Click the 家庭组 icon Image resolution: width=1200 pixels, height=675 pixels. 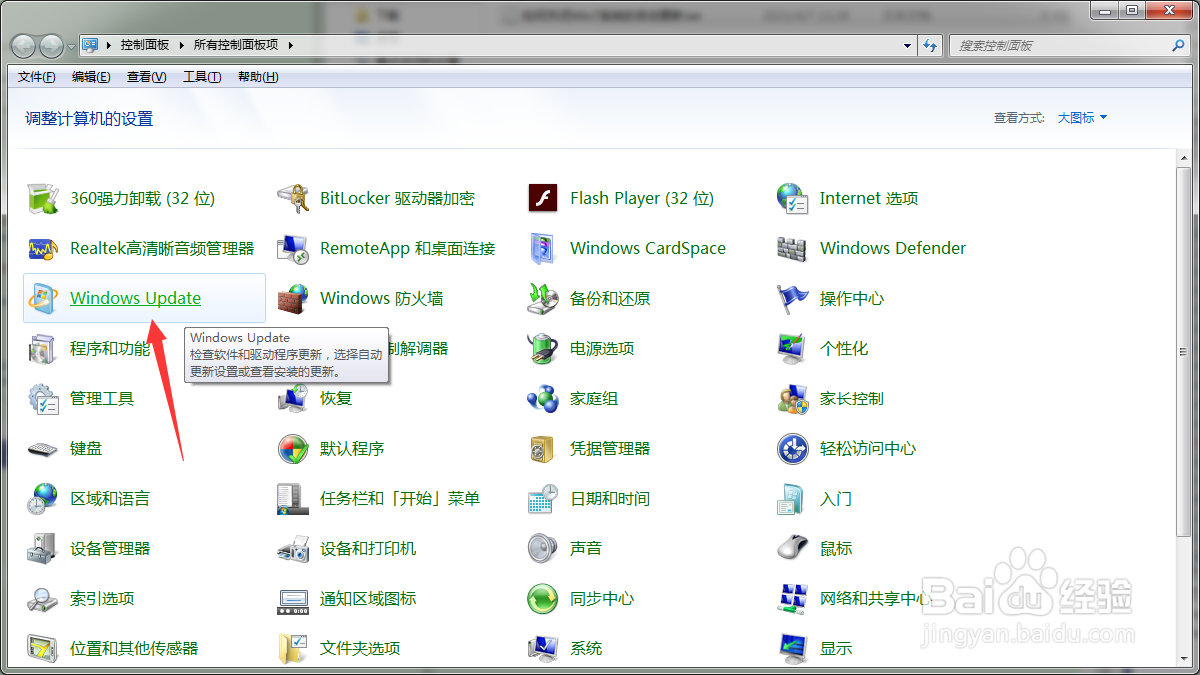(x=543, y=398)
